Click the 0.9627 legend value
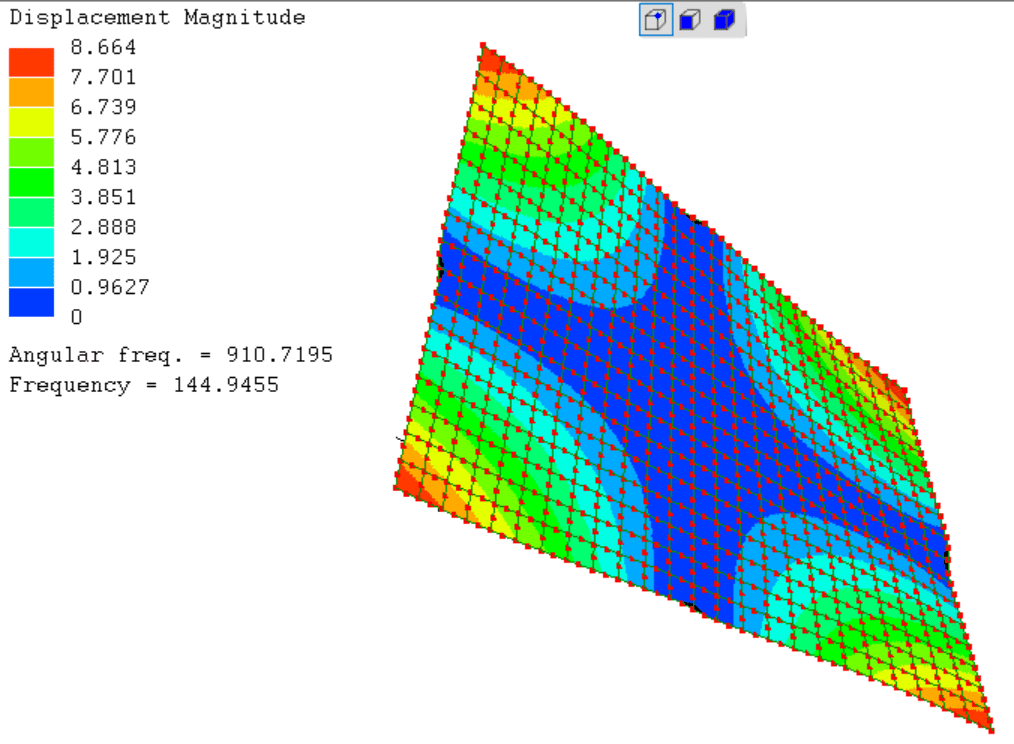Image resolution: width=1014 pixels, height=744 pixels. (x=110, y=287)
